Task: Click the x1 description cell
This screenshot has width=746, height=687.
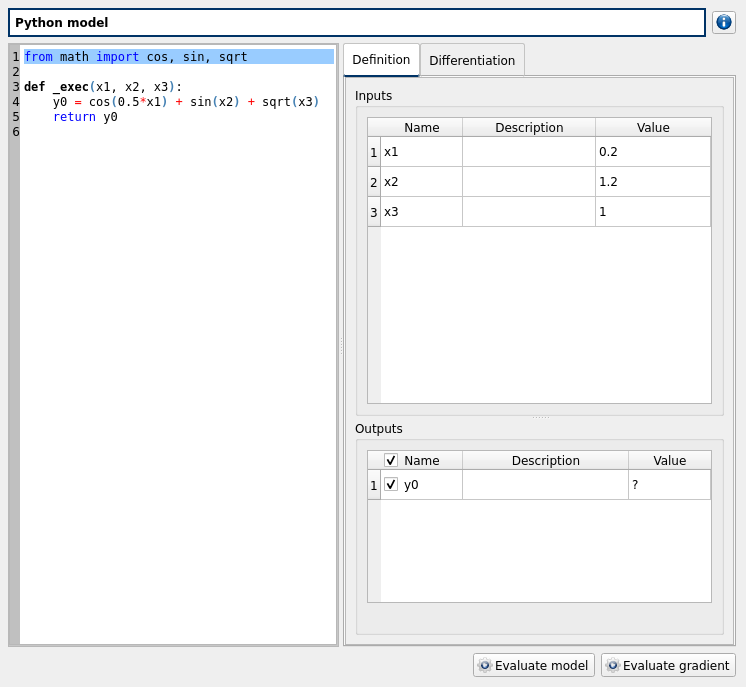Action: pos(528,152)
